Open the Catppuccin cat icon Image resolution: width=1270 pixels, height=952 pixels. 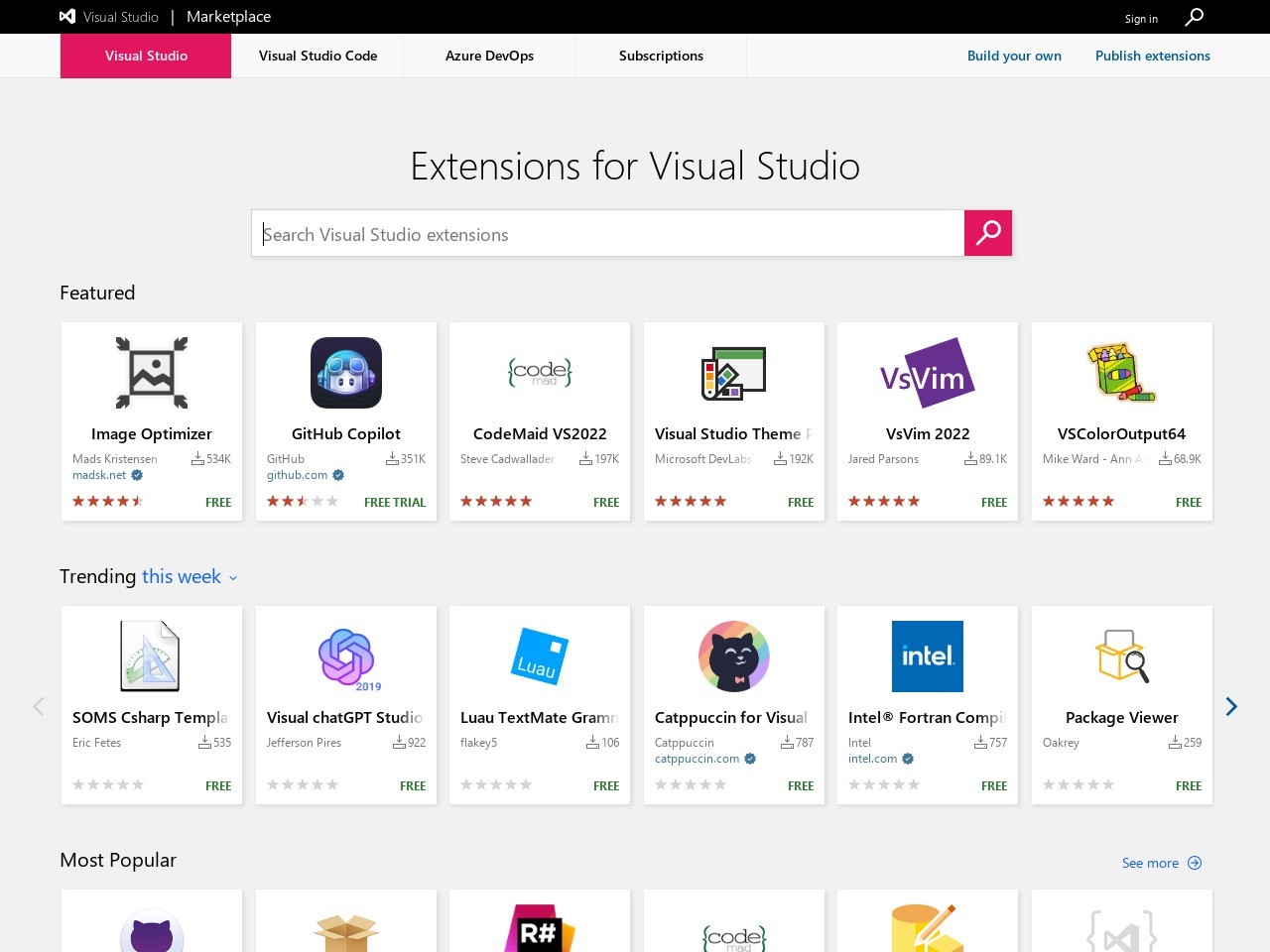734,656
